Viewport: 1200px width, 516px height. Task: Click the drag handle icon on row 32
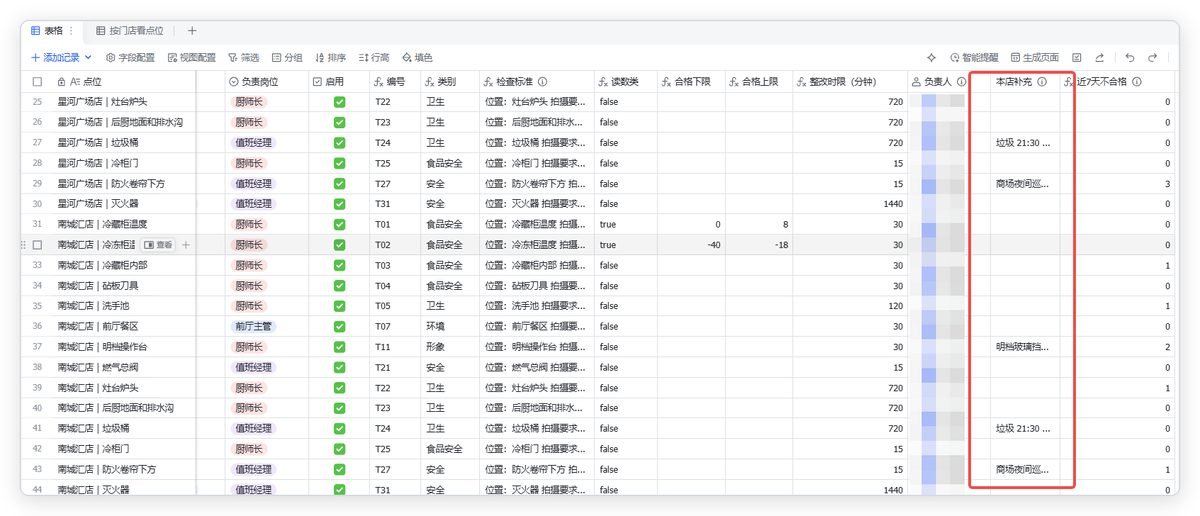pos(23,245)
